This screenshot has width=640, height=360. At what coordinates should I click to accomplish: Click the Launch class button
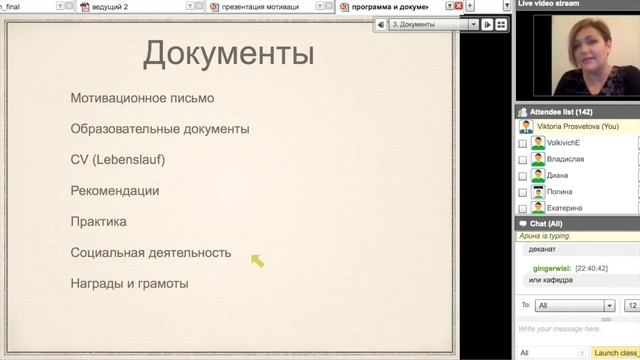pos(616,353)
